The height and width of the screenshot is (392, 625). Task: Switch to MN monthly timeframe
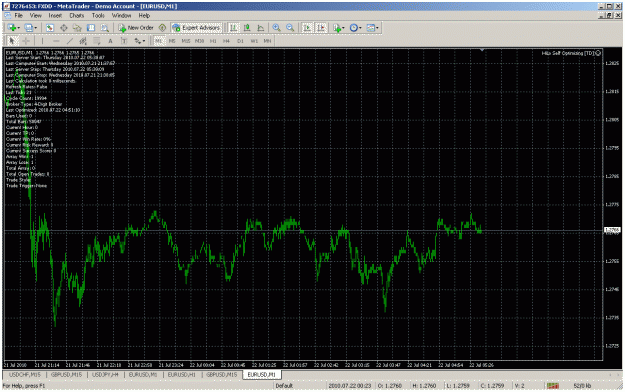pos(267,41)
